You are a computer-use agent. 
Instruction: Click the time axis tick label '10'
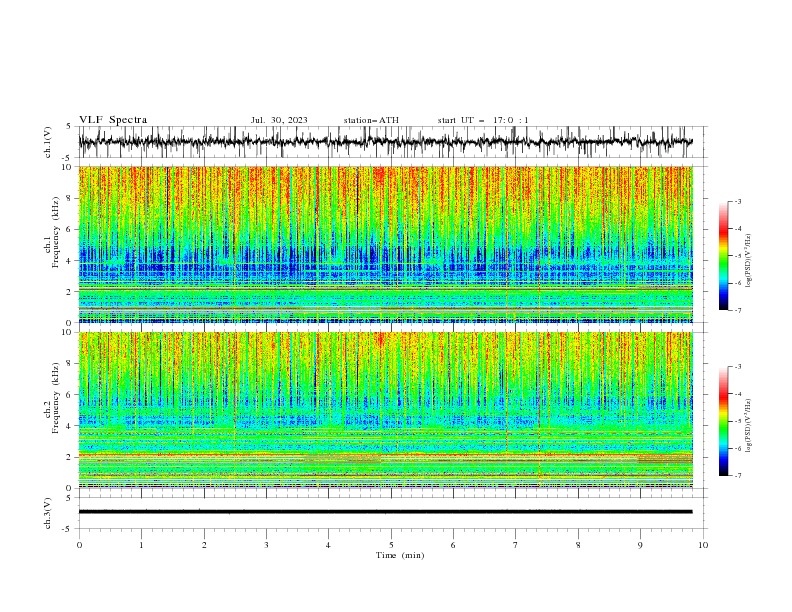click(703, 545)
